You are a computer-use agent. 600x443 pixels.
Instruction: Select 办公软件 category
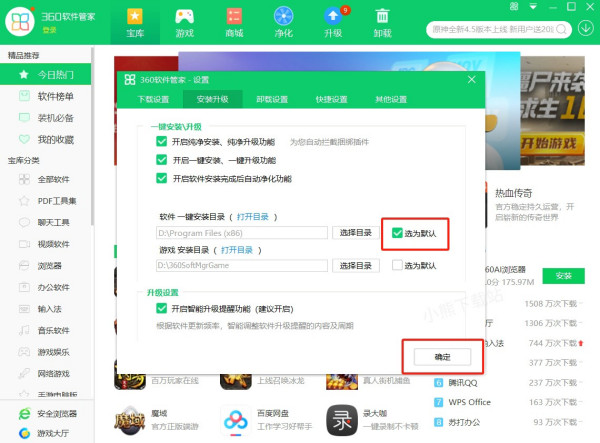click(46, 287)
